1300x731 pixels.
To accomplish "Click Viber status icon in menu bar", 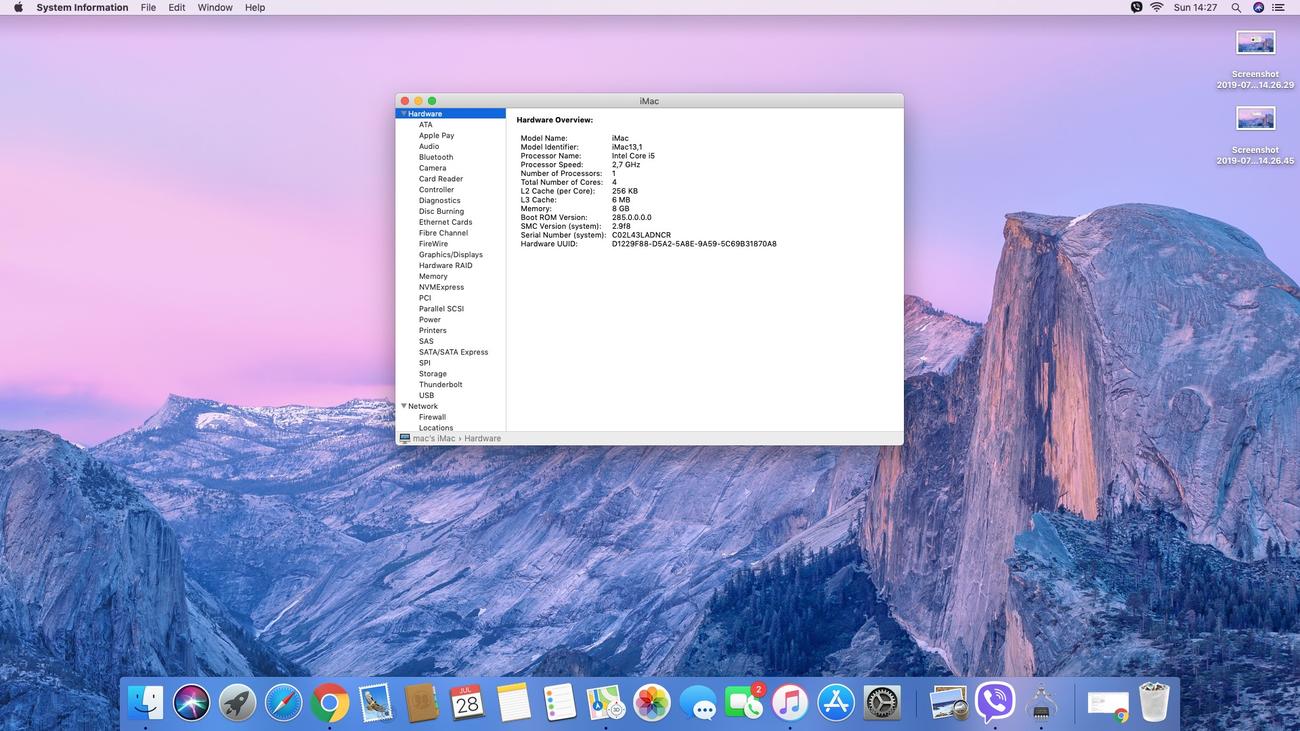I will coord(1136,7).
